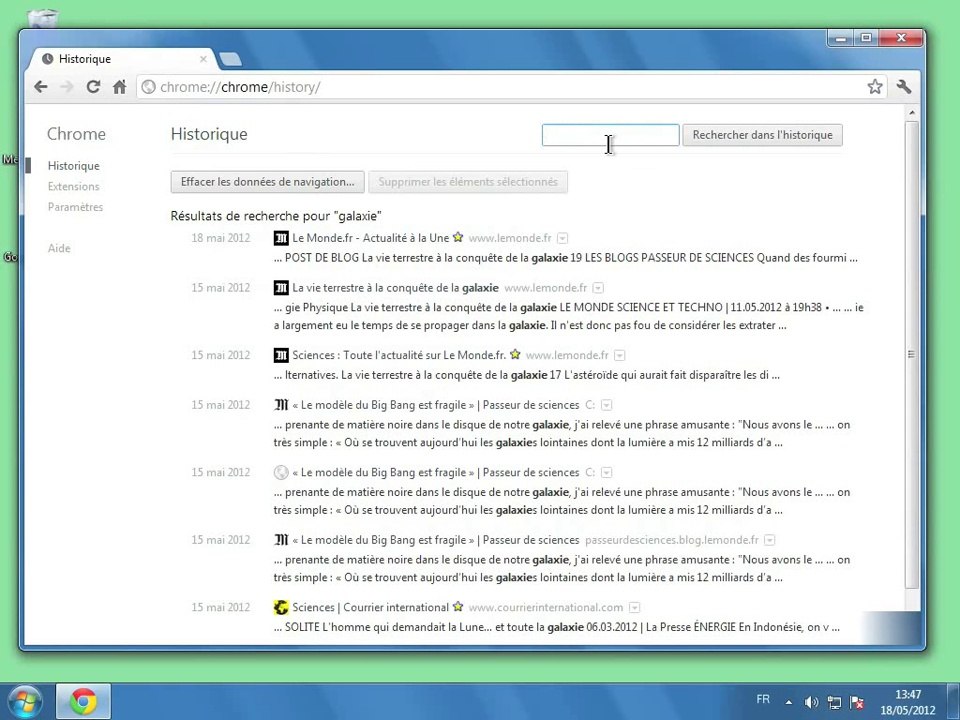Open Aide in the left sidebar

click(59, 248)
